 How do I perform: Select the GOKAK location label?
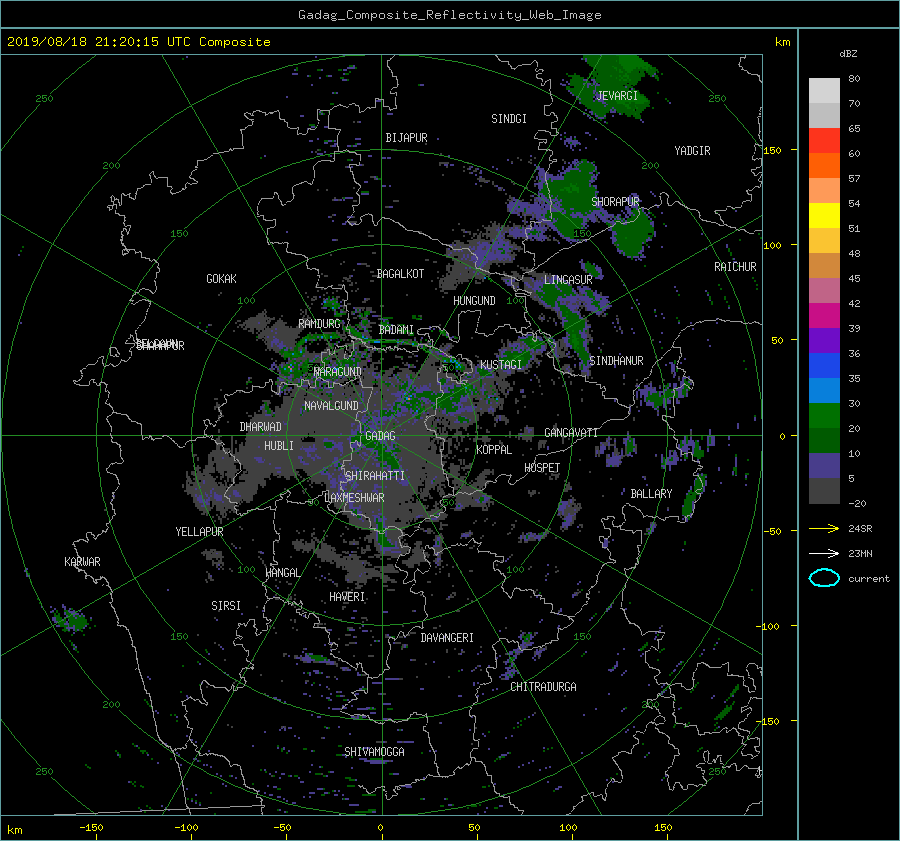coord(221,279)
